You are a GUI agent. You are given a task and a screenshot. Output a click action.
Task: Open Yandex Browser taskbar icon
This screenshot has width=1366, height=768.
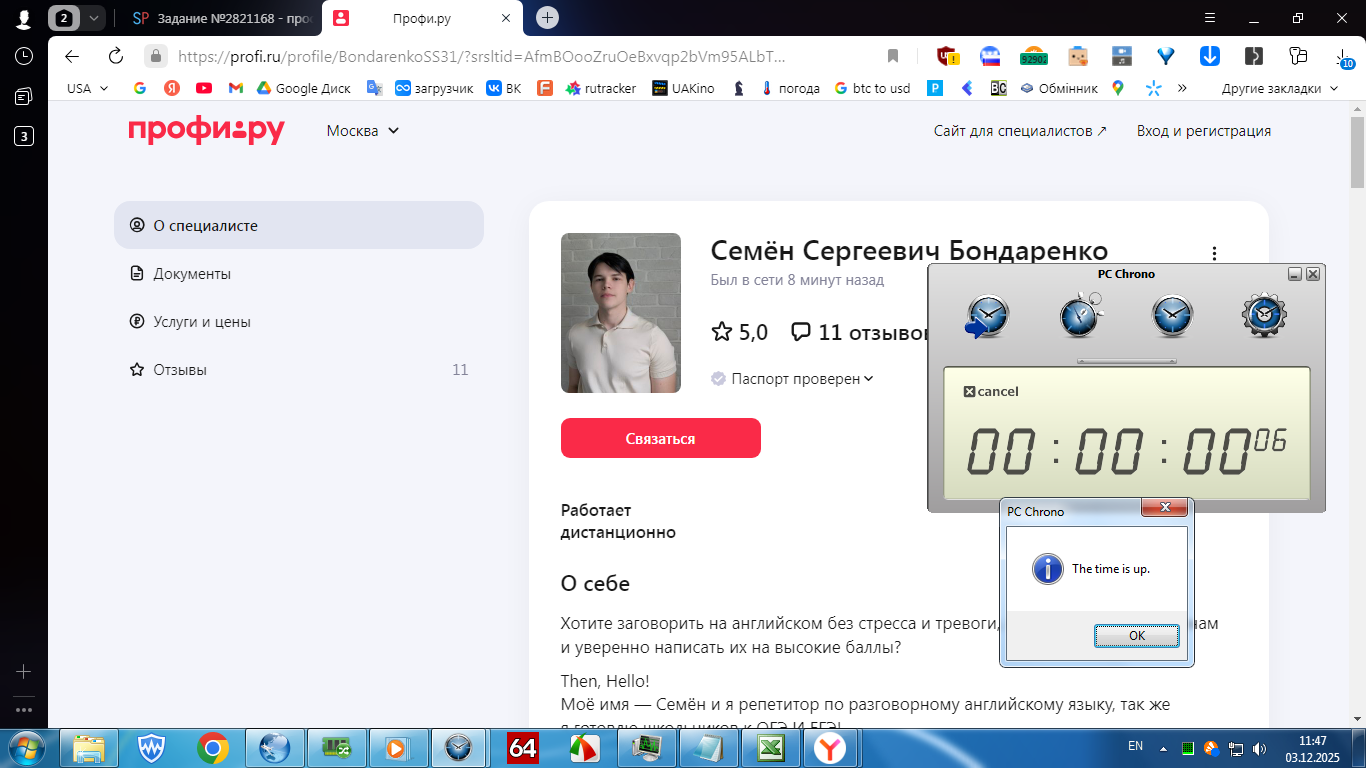pos(832,747)
